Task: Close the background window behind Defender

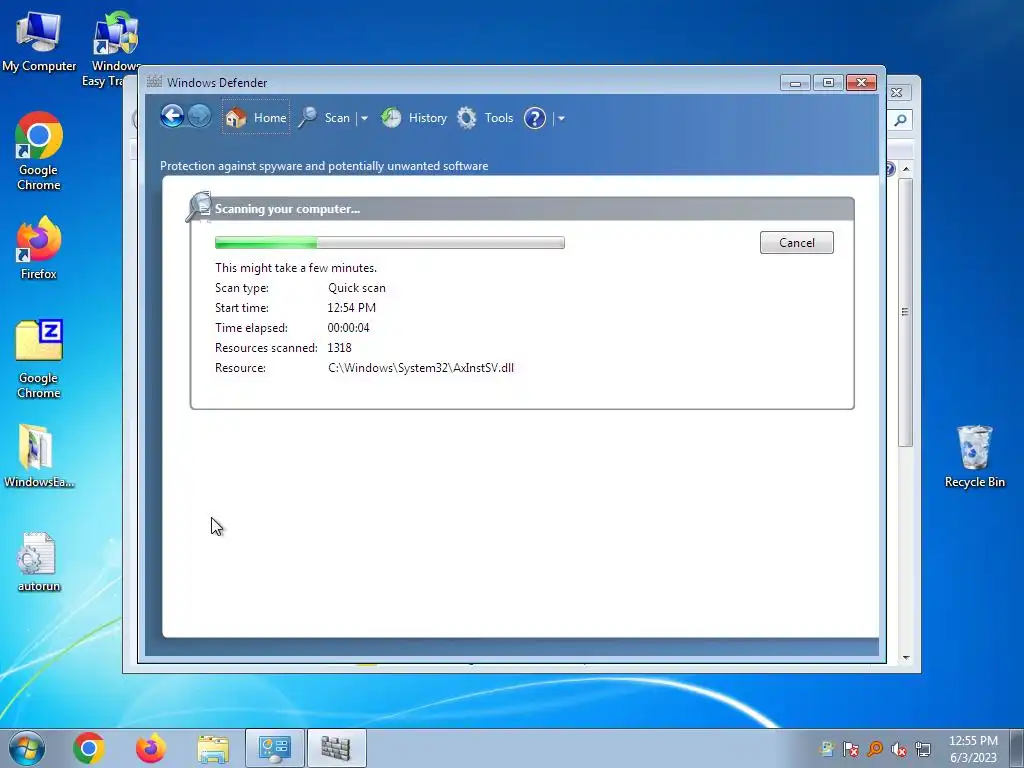Action: click(897, 93)
